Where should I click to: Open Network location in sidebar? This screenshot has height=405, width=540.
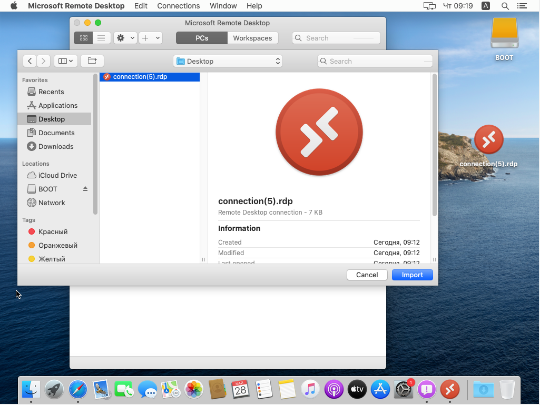tap(52, 202)
